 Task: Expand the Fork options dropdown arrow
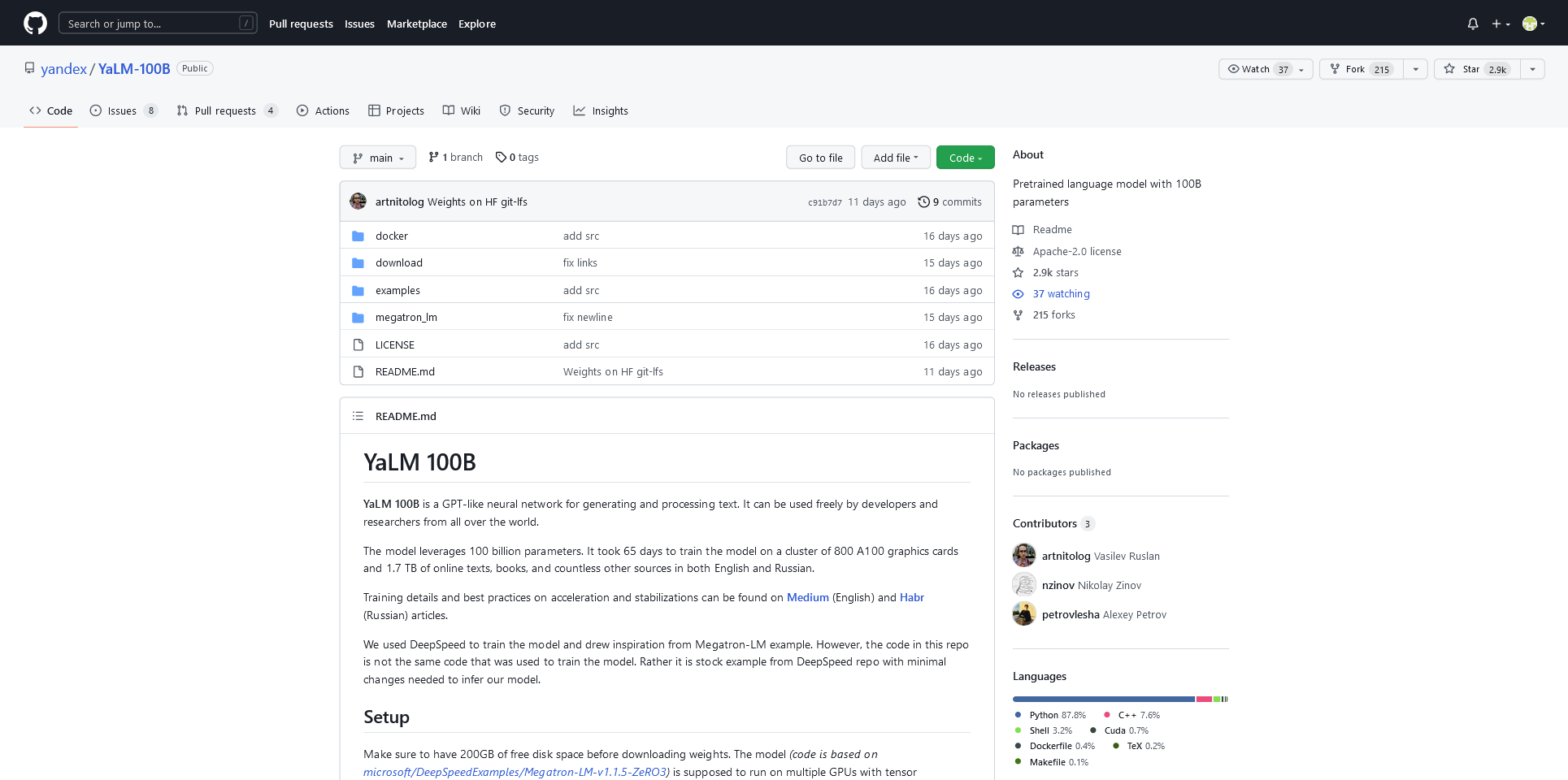click(x=1416, y=69)
